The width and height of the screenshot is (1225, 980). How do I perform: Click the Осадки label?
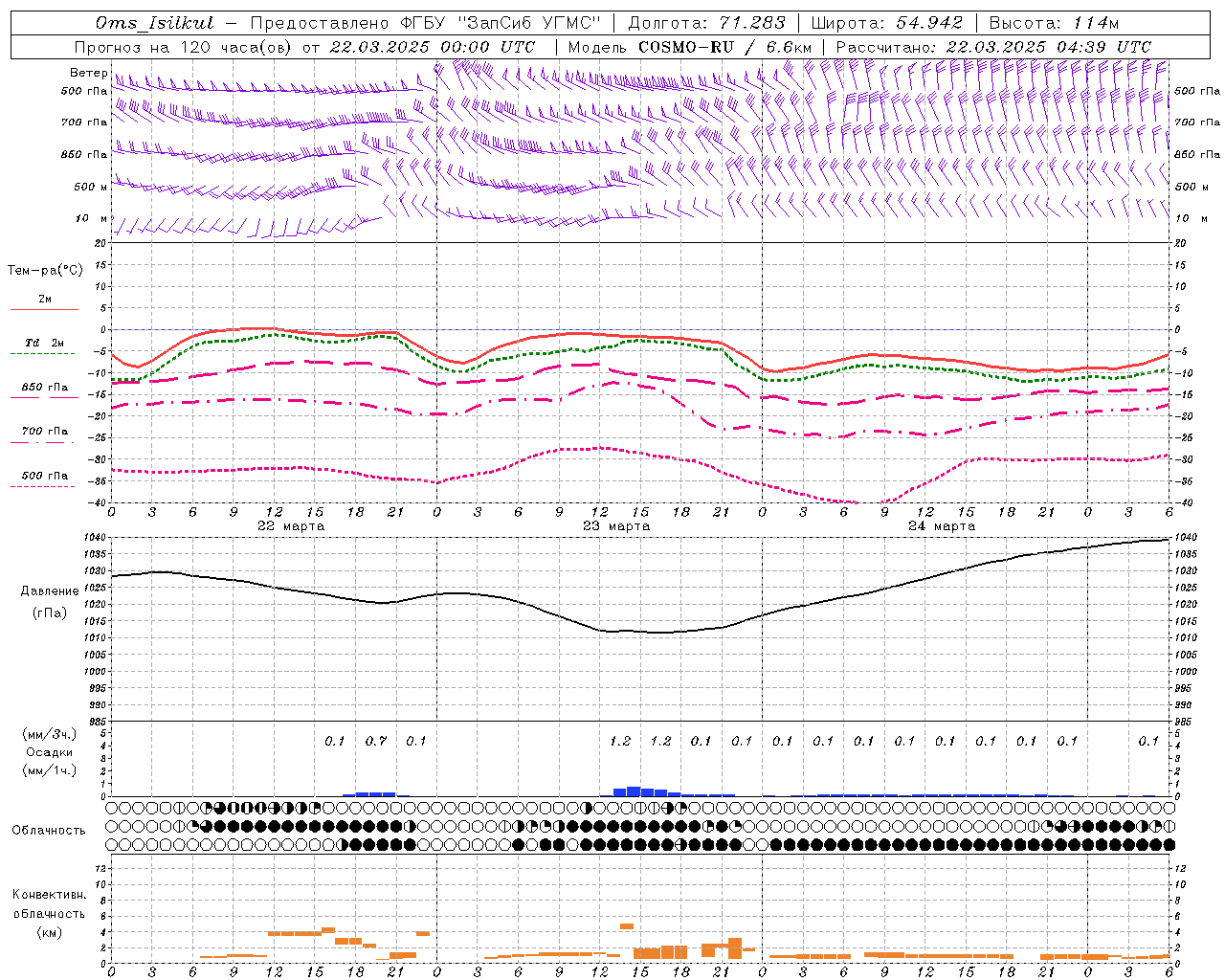50,752
